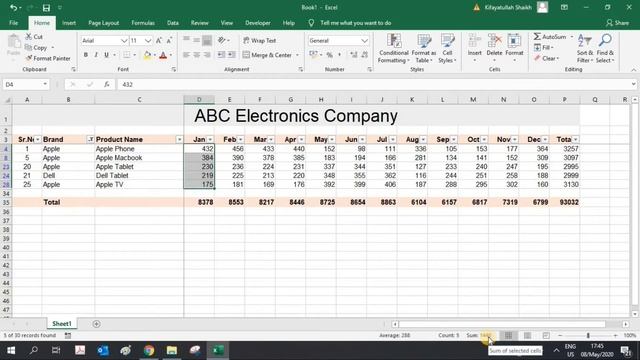Open Dec column filter dropdown
This screenshot has height=360, width=640.
545,140
